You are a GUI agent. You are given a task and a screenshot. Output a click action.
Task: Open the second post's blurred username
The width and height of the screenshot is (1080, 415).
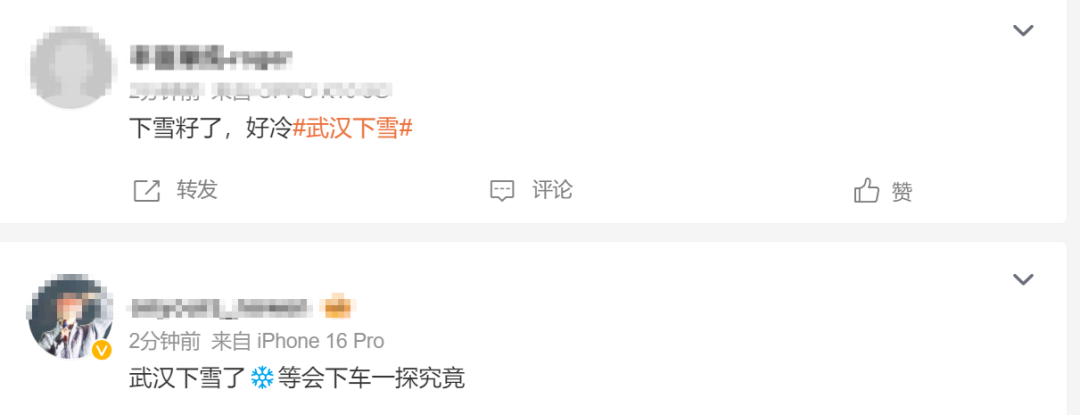click(x=221, y=308)
